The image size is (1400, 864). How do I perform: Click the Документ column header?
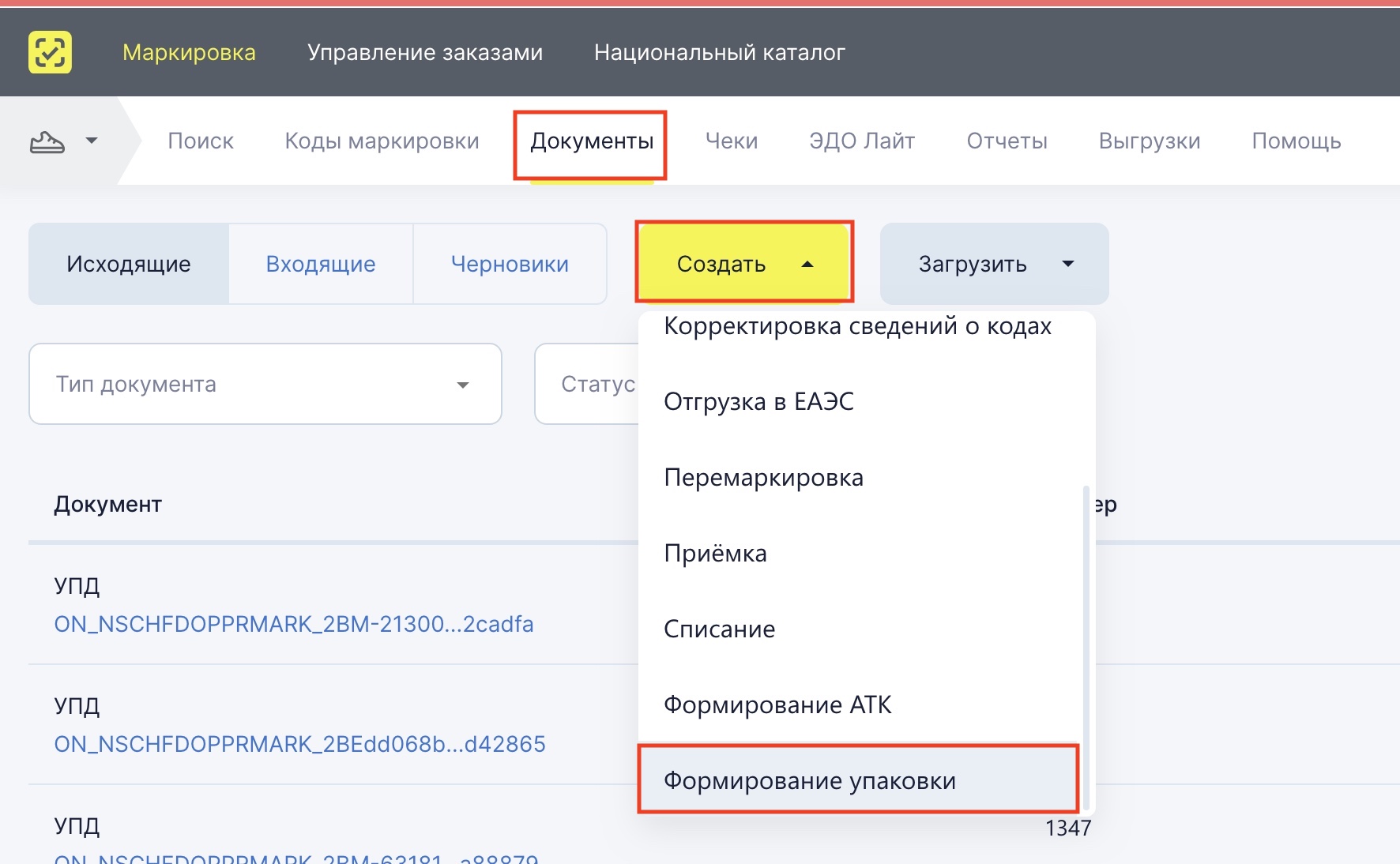tap(107, 504)
